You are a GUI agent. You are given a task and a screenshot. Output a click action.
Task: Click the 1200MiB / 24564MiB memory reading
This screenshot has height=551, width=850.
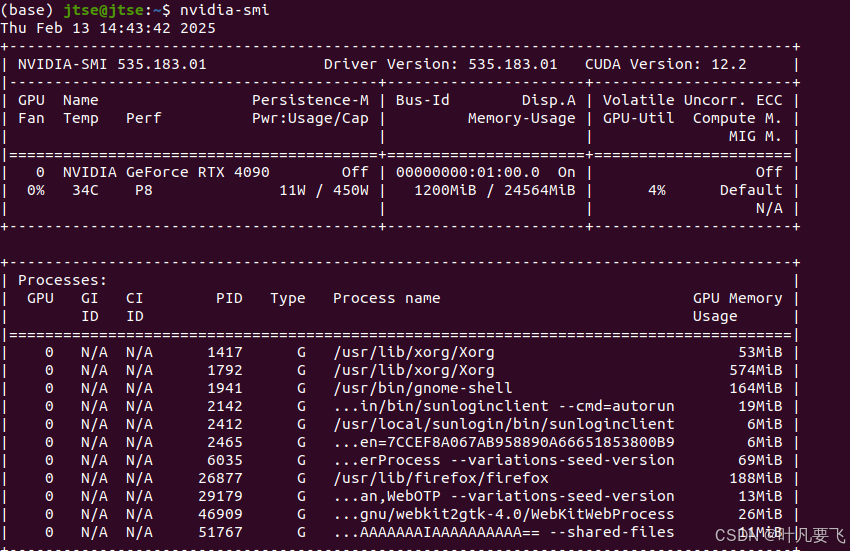pos(494,190)
